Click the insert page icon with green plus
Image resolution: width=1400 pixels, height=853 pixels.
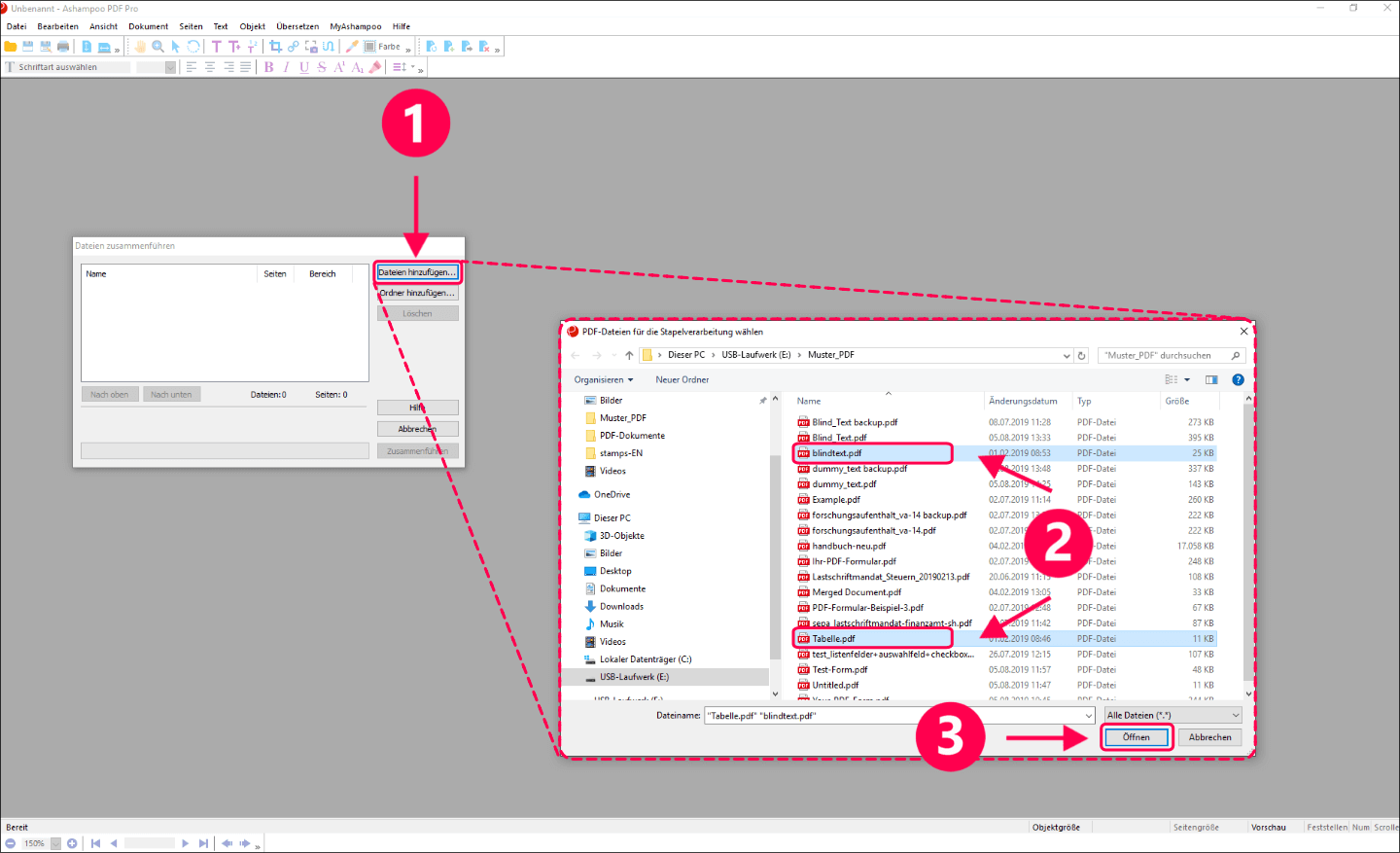pos(448,47)
